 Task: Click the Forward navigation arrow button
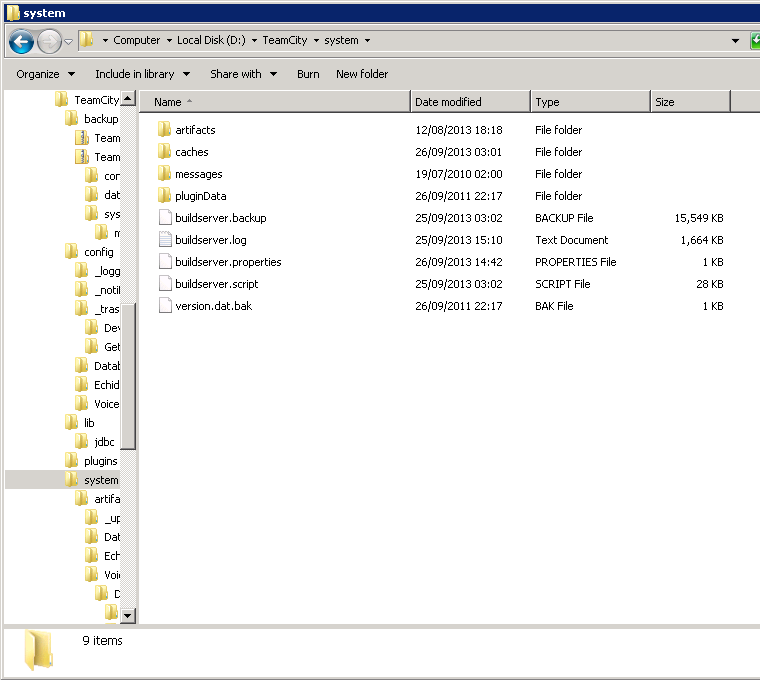pos(49,42)
